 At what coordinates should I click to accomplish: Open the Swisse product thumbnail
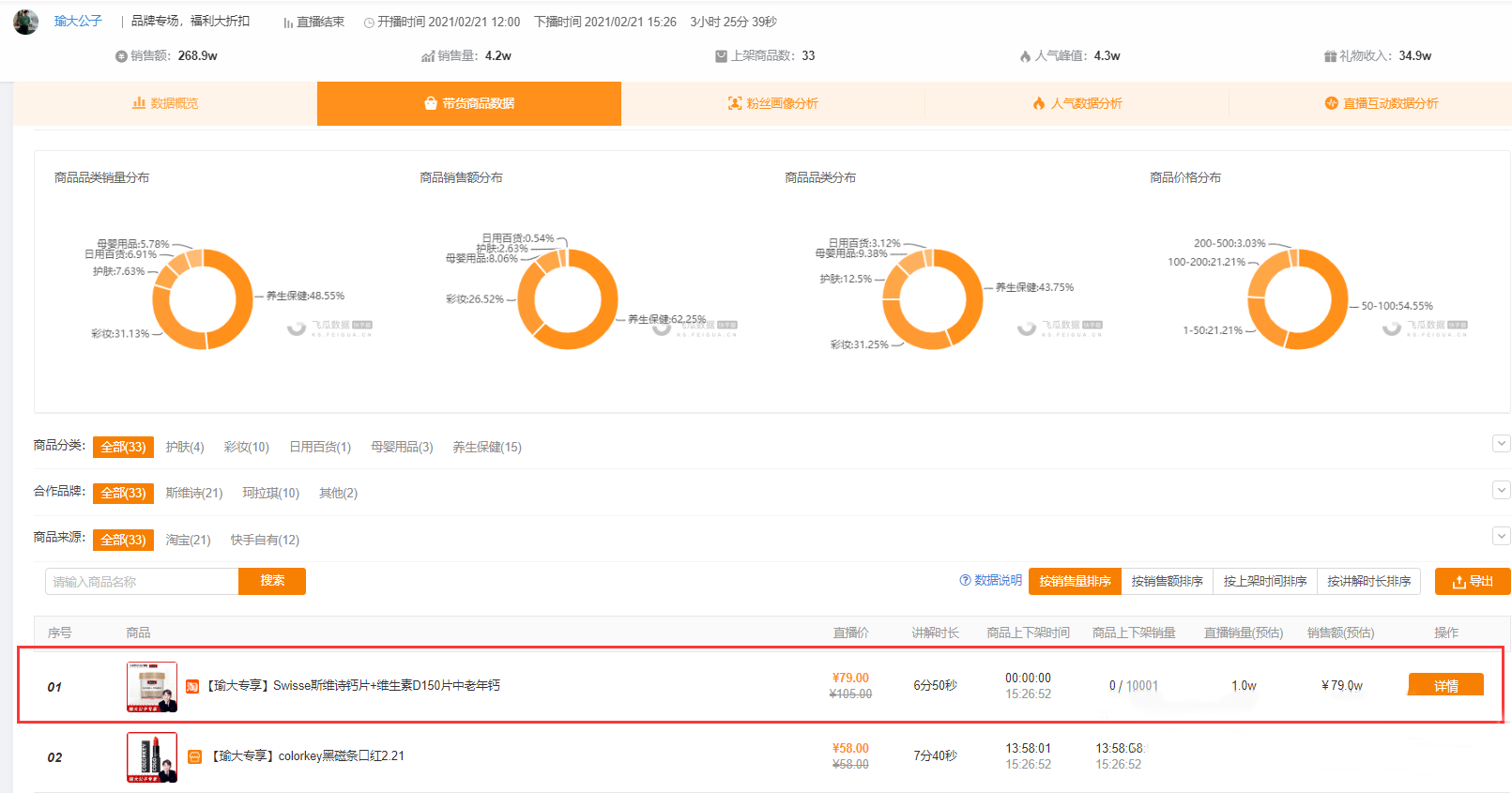click(x=152, y=687)
